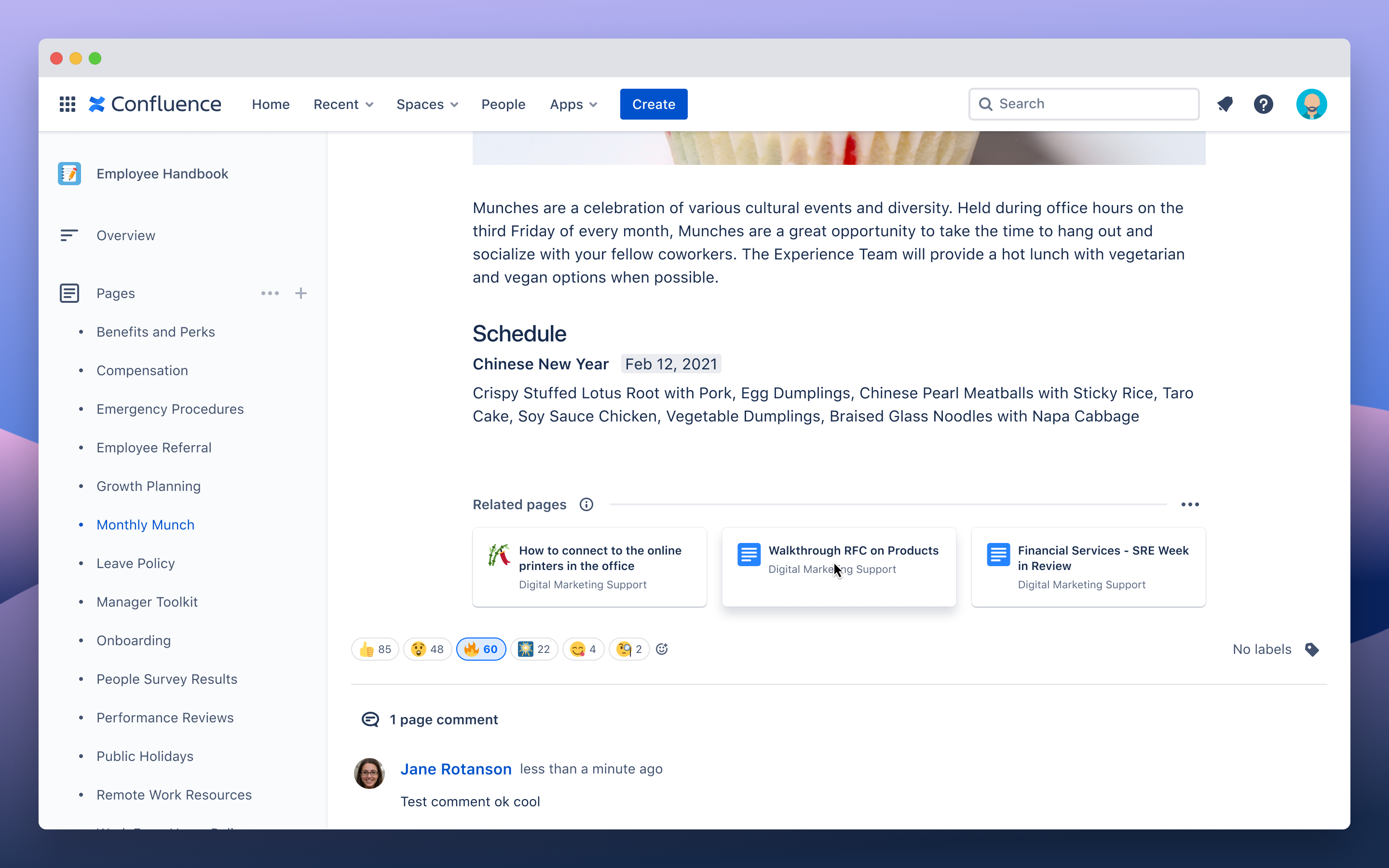The height and width of the screenshot is (868, 1389).
Task: Toggle the thumbs up reaction
Action: (x=374, y=649)
